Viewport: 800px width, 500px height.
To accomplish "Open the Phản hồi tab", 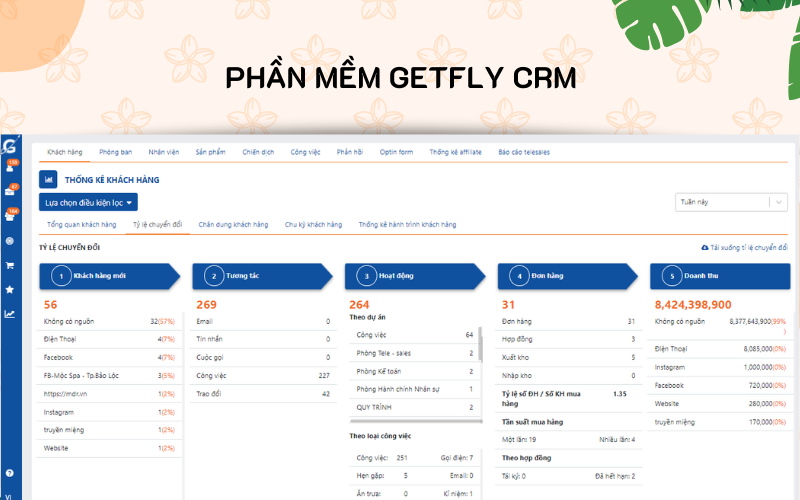I will pyautogui.click(x=349, y=152).
